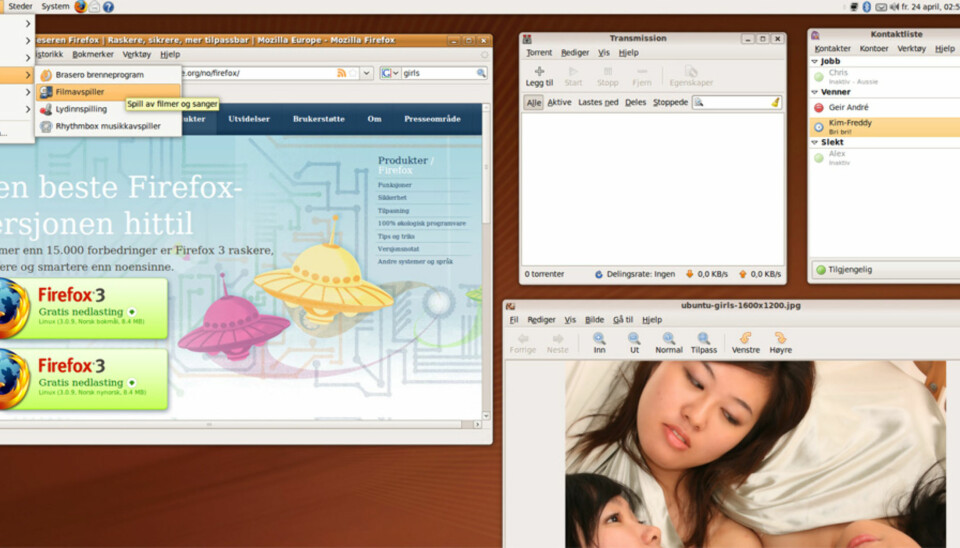Open the volume tray icon
The height and width of the screenshot is (548, 960).
894,7
